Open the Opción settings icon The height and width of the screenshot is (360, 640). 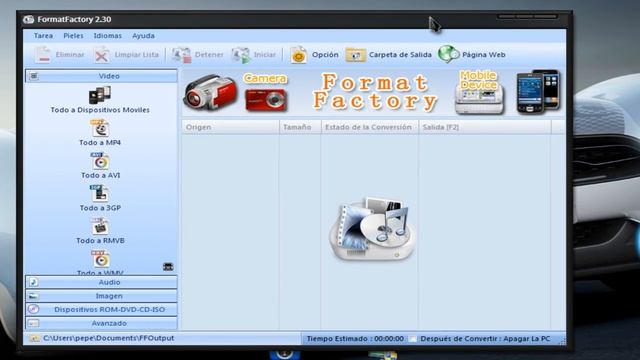coord(298,55)
